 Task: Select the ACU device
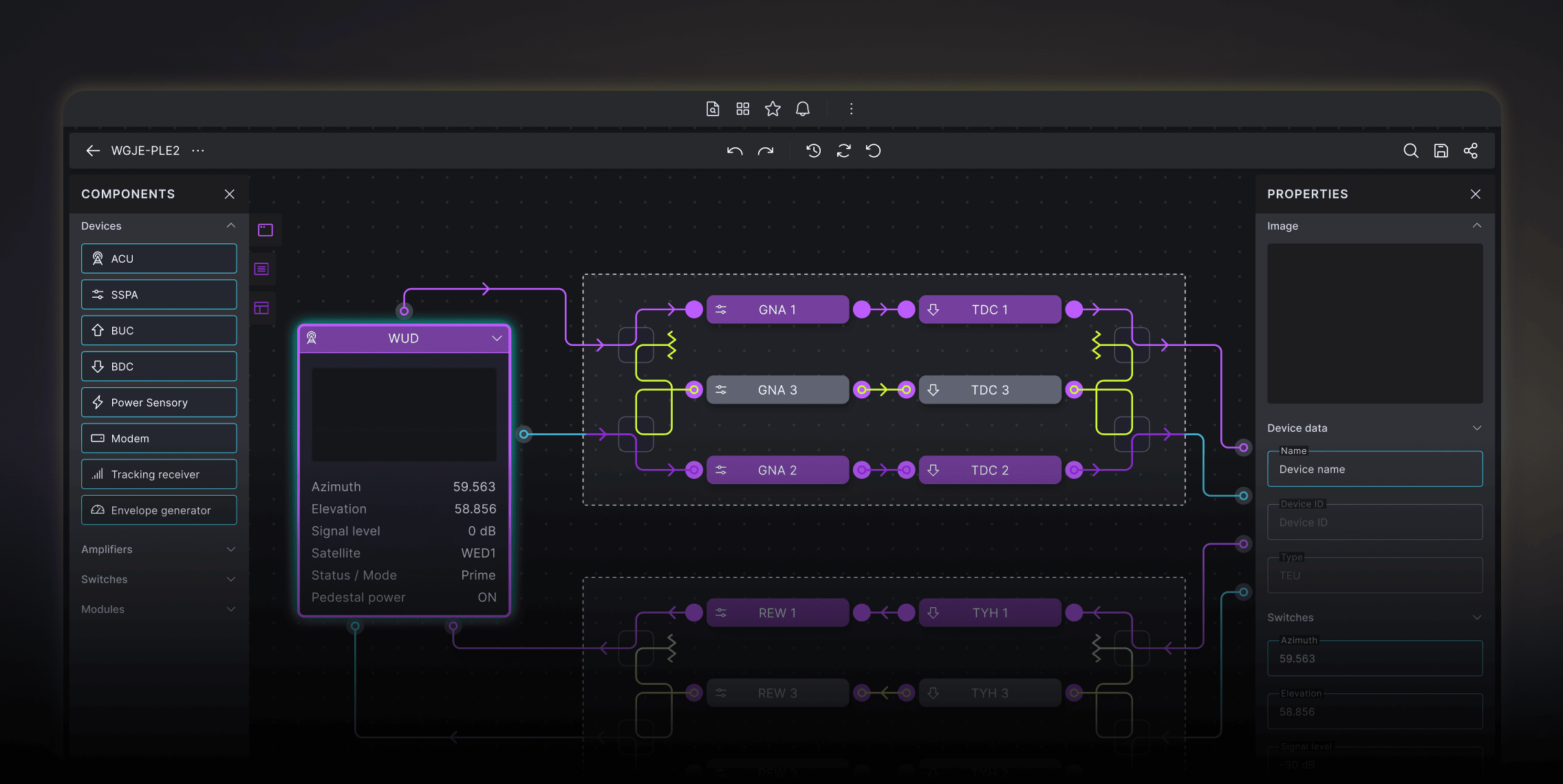pos(159,259)
